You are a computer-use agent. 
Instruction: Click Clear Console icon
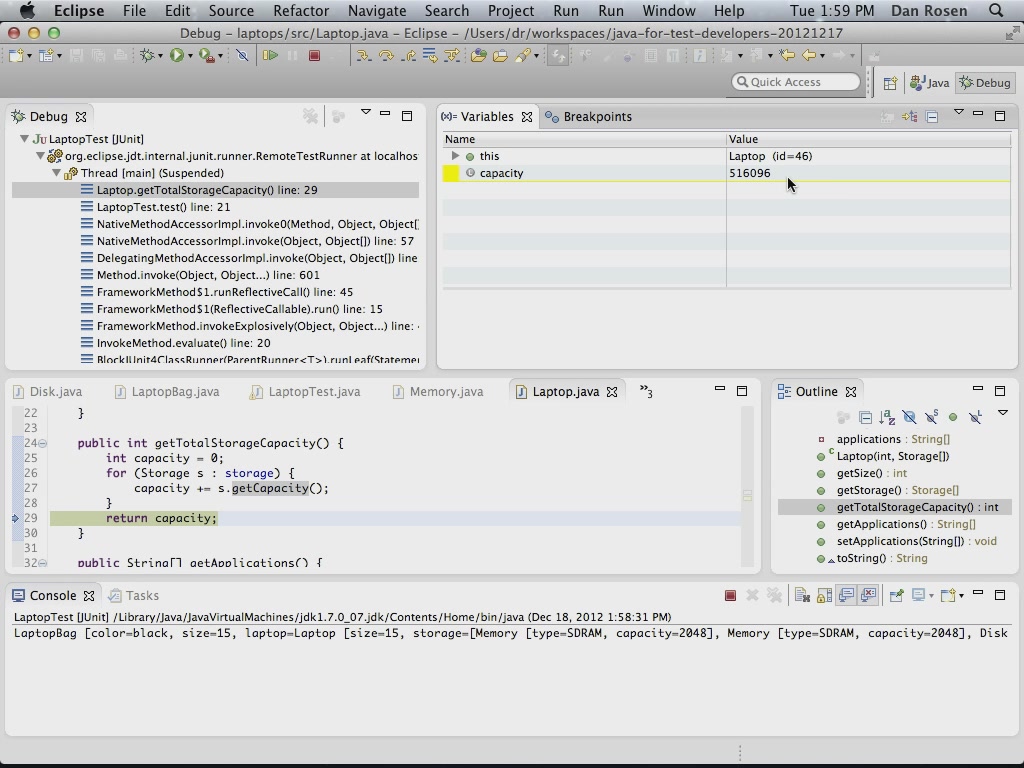pos(802,596)
